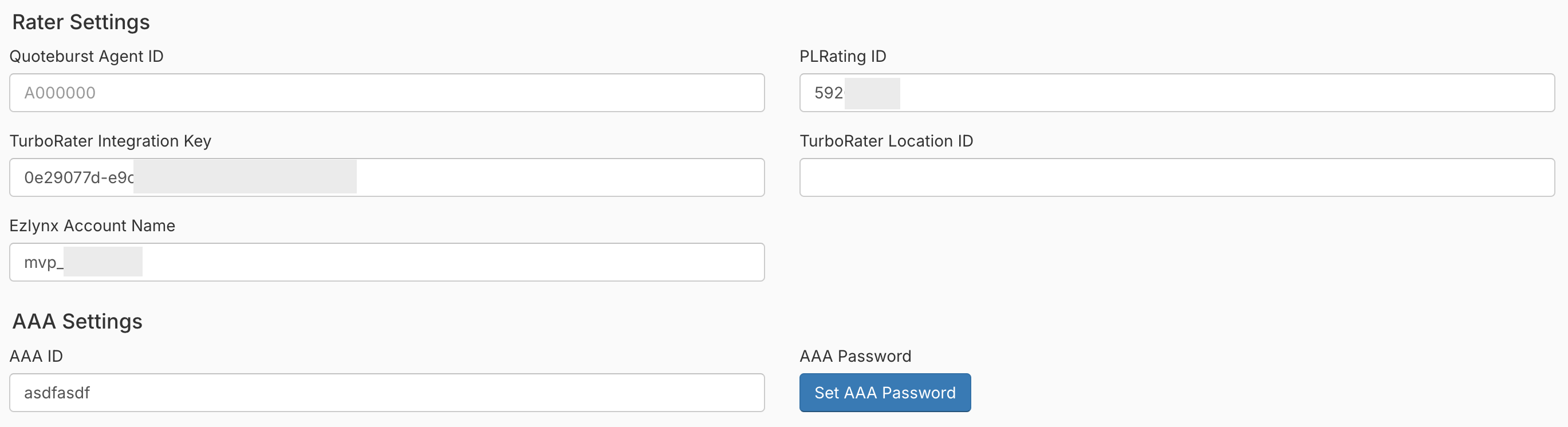Select the TurboRater Integration Key field
Image resolution: width=1568 pixels, height=427 pixels.
point(548,177)
